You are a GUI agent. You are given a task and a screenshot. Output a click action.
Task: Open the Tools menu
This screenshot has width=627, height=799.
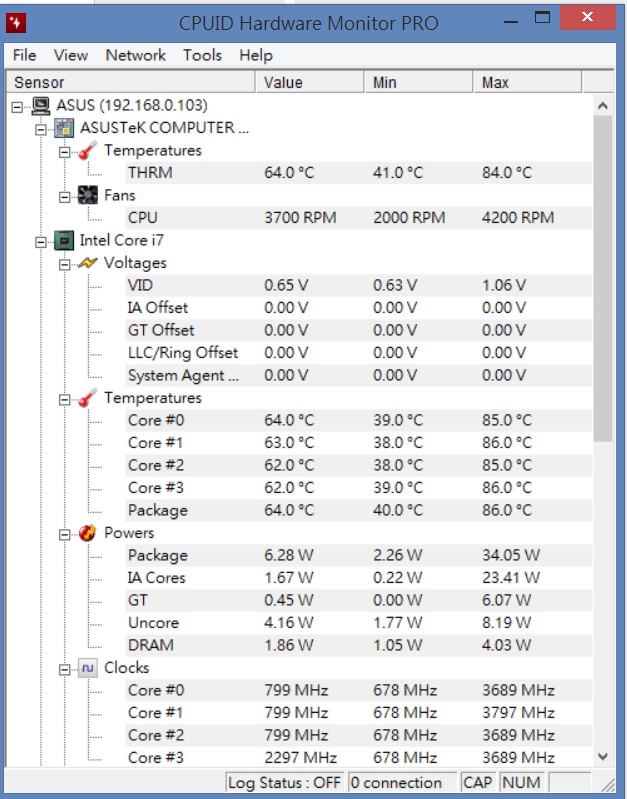[x=202, y=55]
